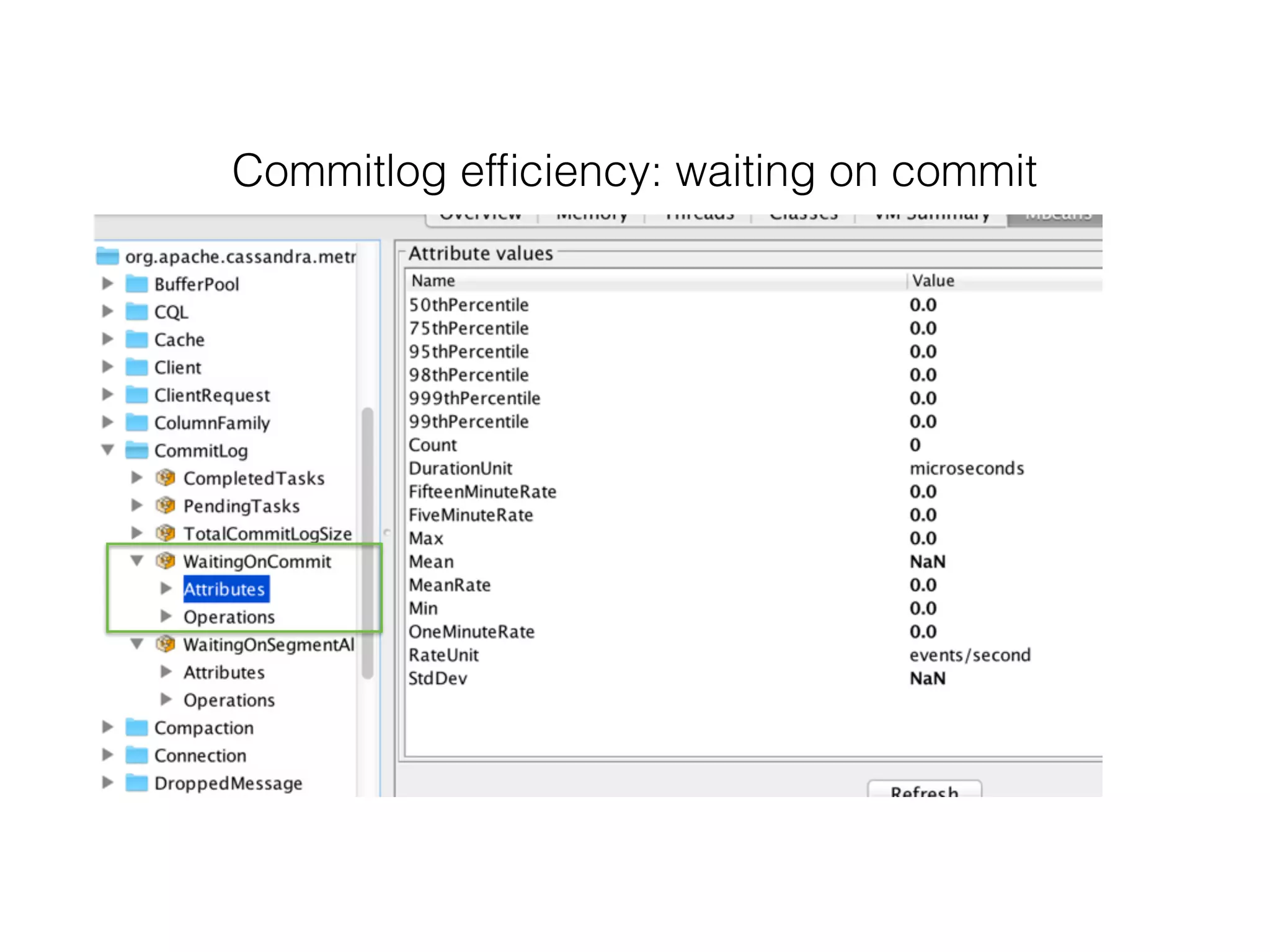Click the microseconds value cell
Image resolution: width=1270 pixels, height=952 pixels.
pyautogui.click(x=967, y=469)
